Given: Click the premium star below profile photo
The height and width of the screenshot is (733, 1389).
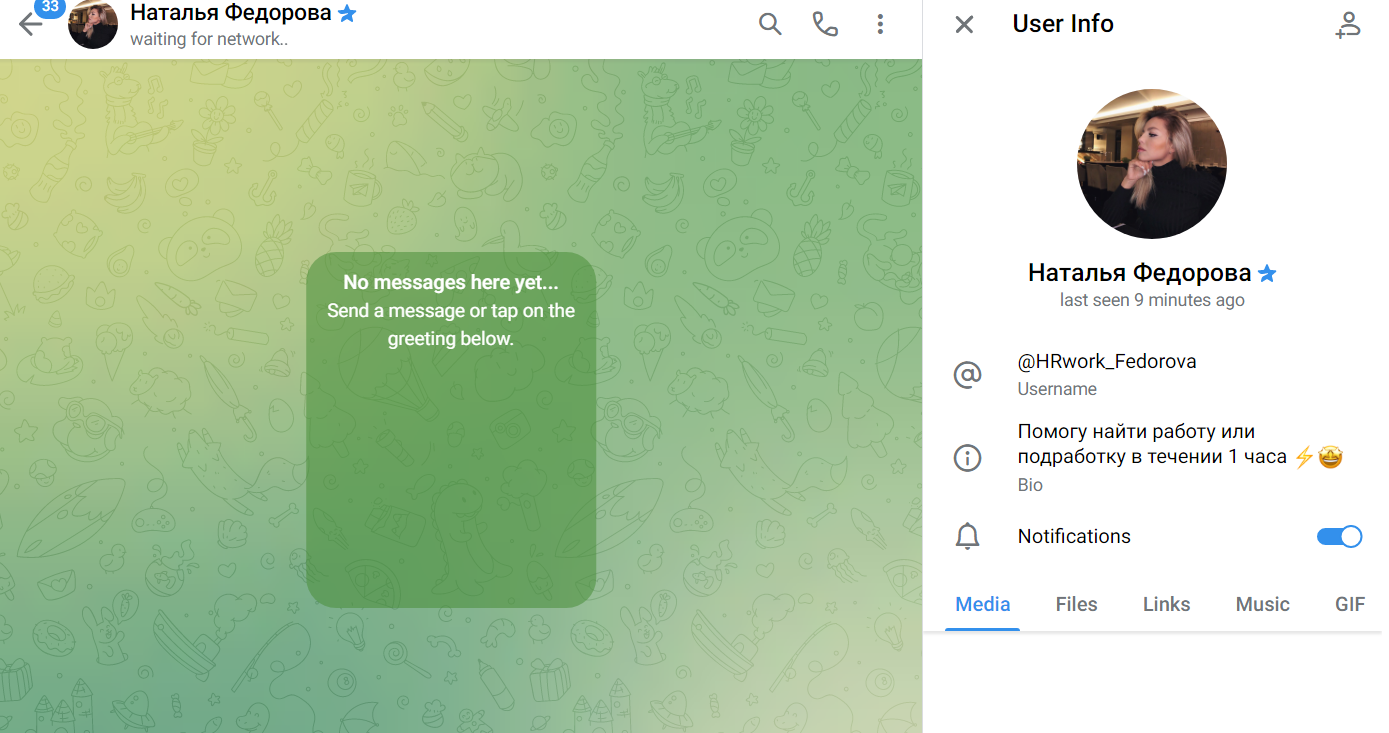Looking at the screenshot, I should pyautogui.click(x=1267, y=273).
